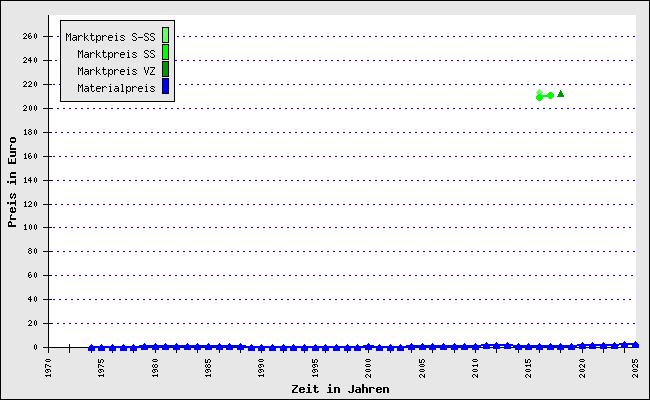This screenshot has height=400, width=650.
Task: Select the "Marktpreis S-SS" legend label
Action: [x=110, y=37]
